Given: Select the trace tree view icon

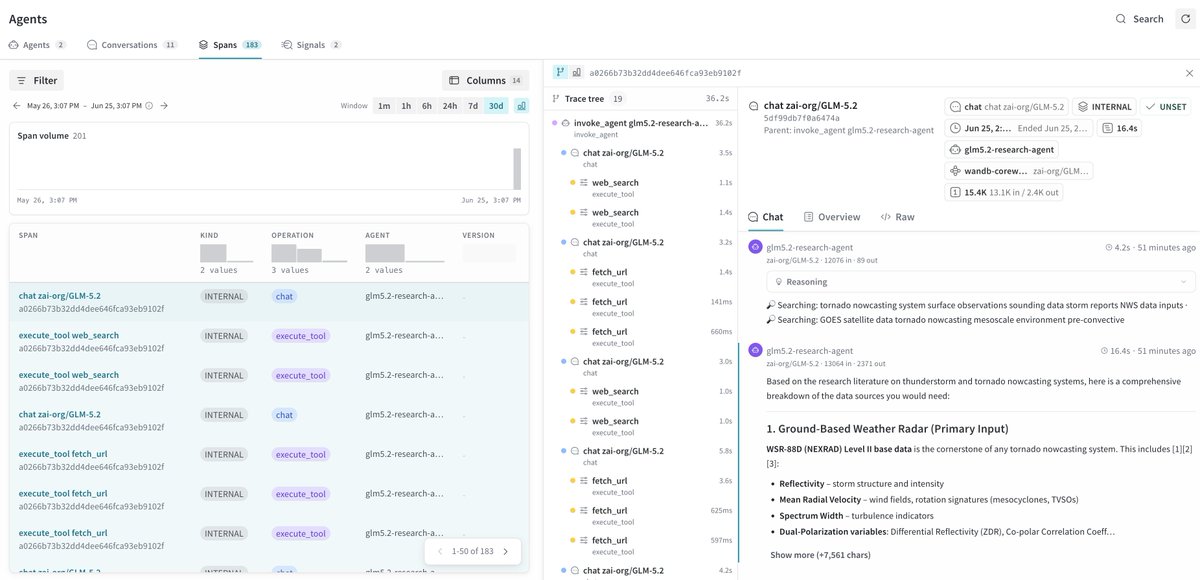Looking at the screenshot, I should coord(560,73).
